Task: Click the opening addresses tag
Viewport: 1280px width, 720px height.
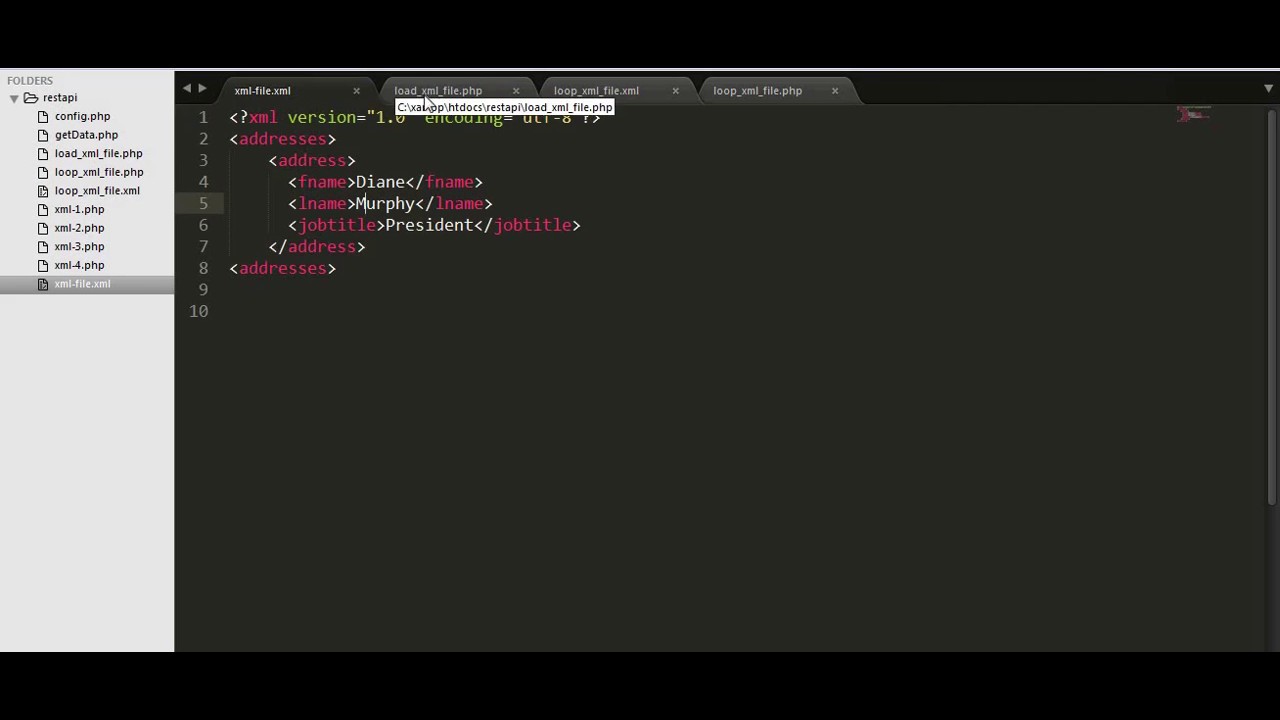Action: [x=283, y=139]
